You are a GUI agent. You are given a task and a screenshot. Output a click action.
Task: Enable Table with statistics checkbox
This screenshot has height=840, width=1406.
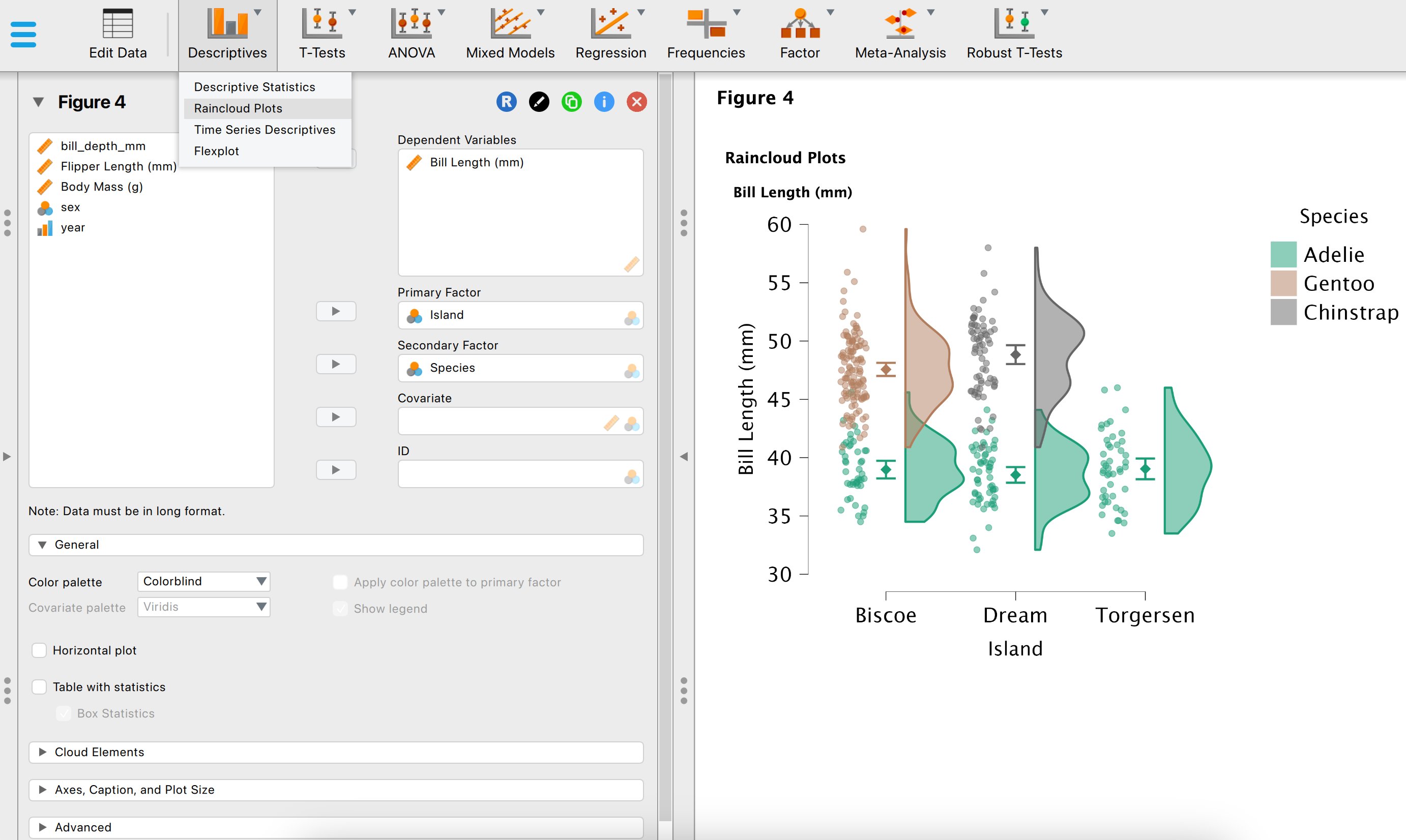(x=39, y=687)
